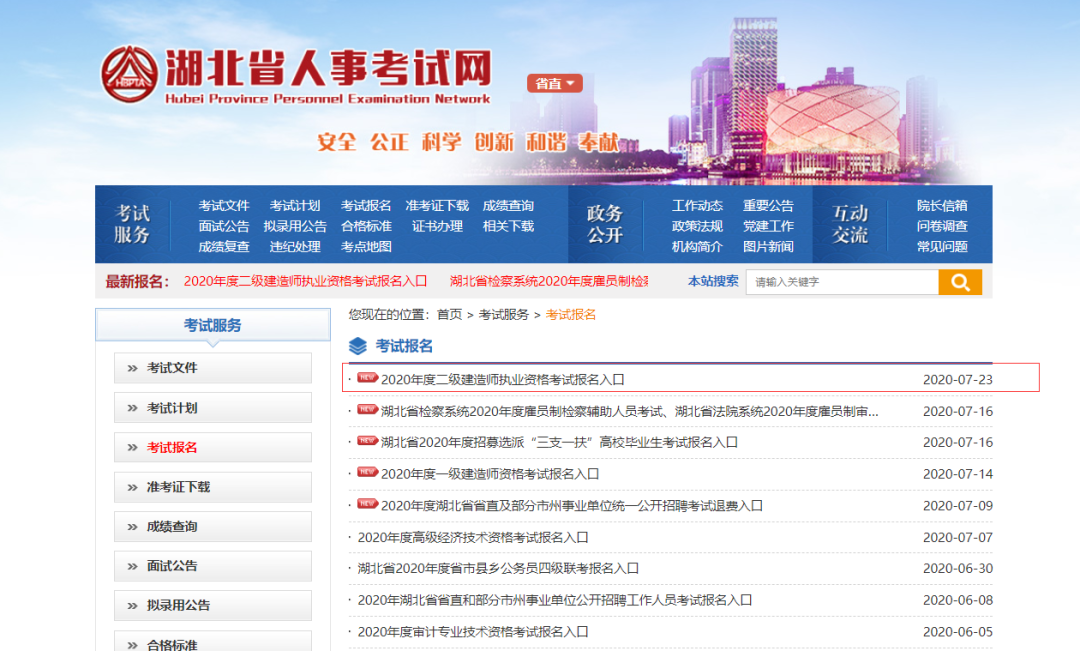Image resolution: width=1080 pixels, height=651 pixels.
Task: Click the NEW badge on 一级建造师 row
Action: coord(367,472)
